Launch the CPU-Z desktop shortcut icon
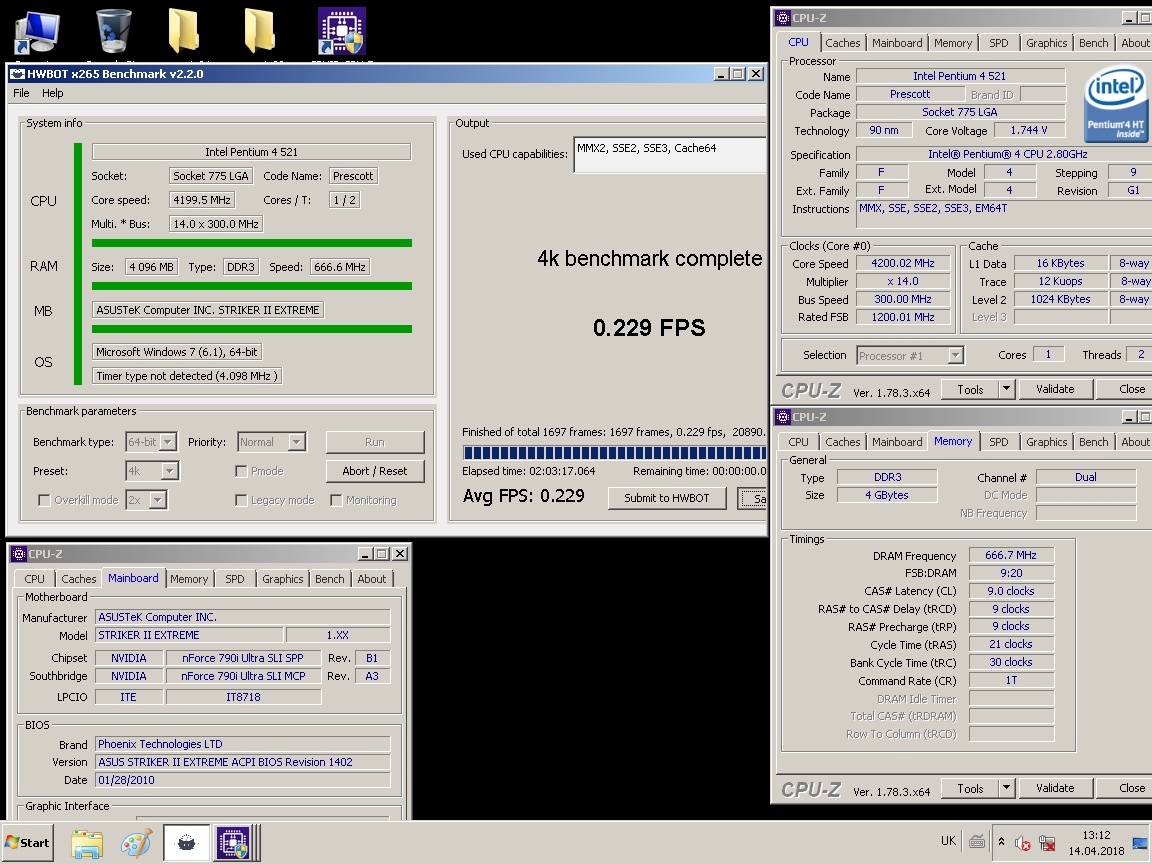Image resolution: width=1152 pixels, height=864 pixels. pyautogui.click(x=342, y=31)
